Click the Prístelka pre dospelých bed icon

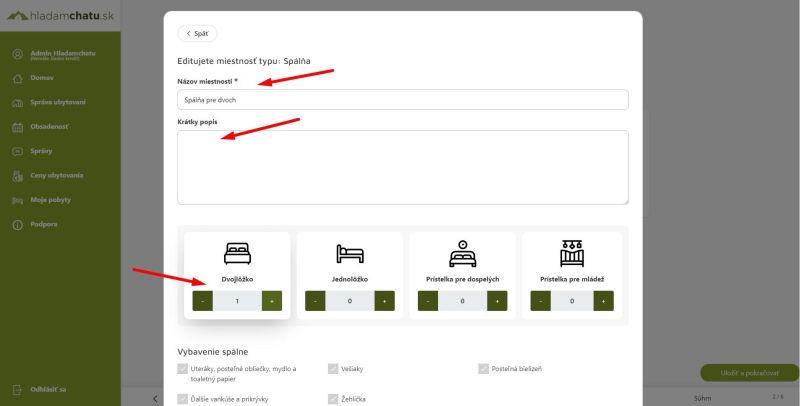pos(462,253)
